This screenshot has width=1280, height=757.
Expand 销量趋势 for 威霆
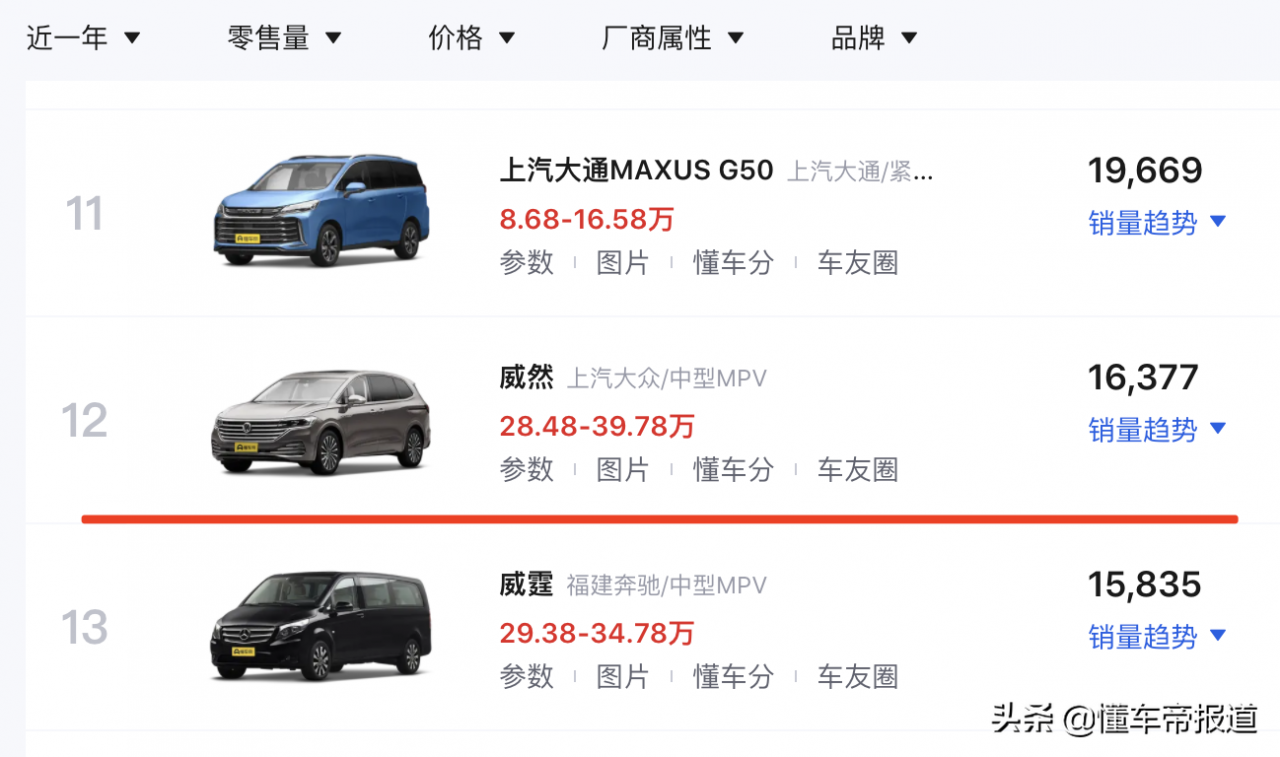point(1157,636)
